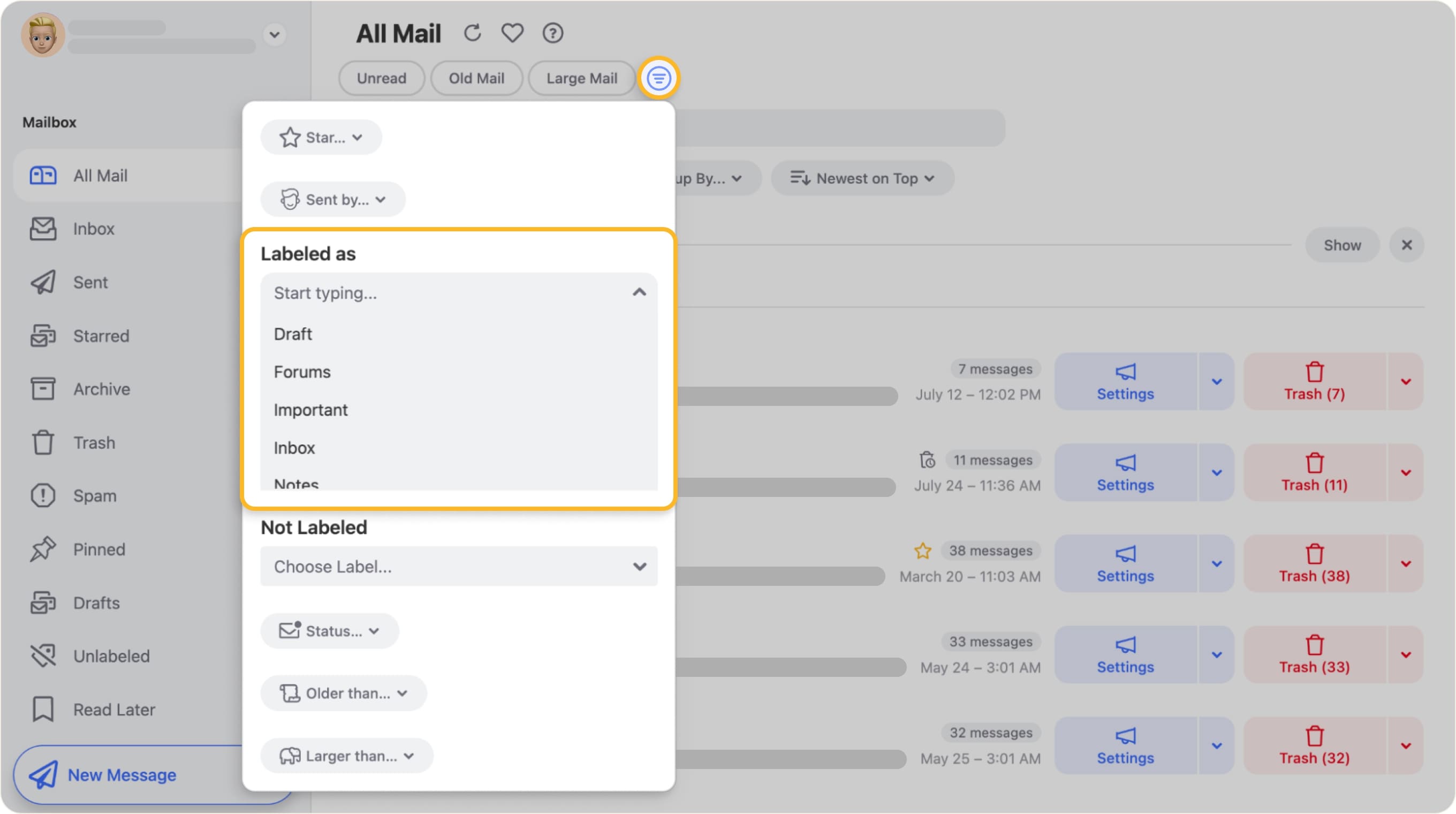Image resolution: width=1456 pixels, height=814 pixels.
Task: Open the help icon next to All Mail
Action: (x=553, y=33)
